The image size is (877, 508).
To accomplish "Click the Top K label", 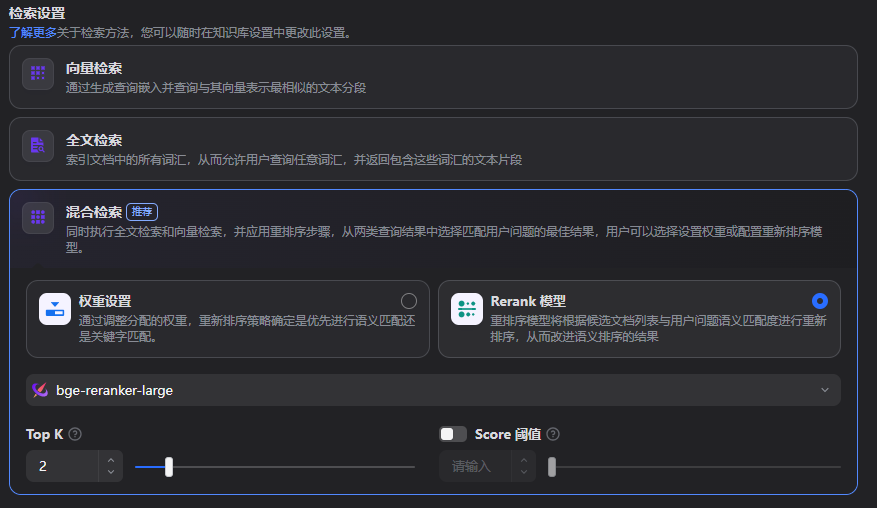I will tap(45, 434).
